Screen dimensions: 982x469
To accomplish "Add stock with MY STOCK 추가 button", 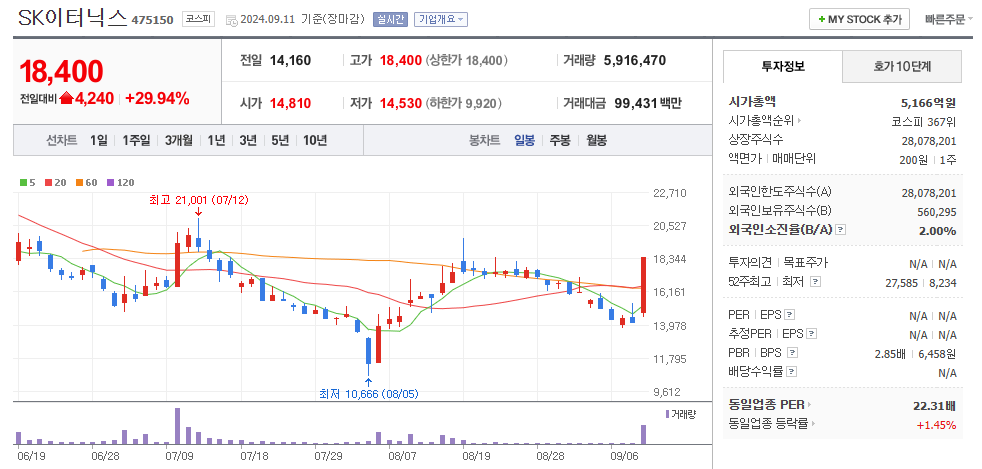I will [x=859, y=19].
